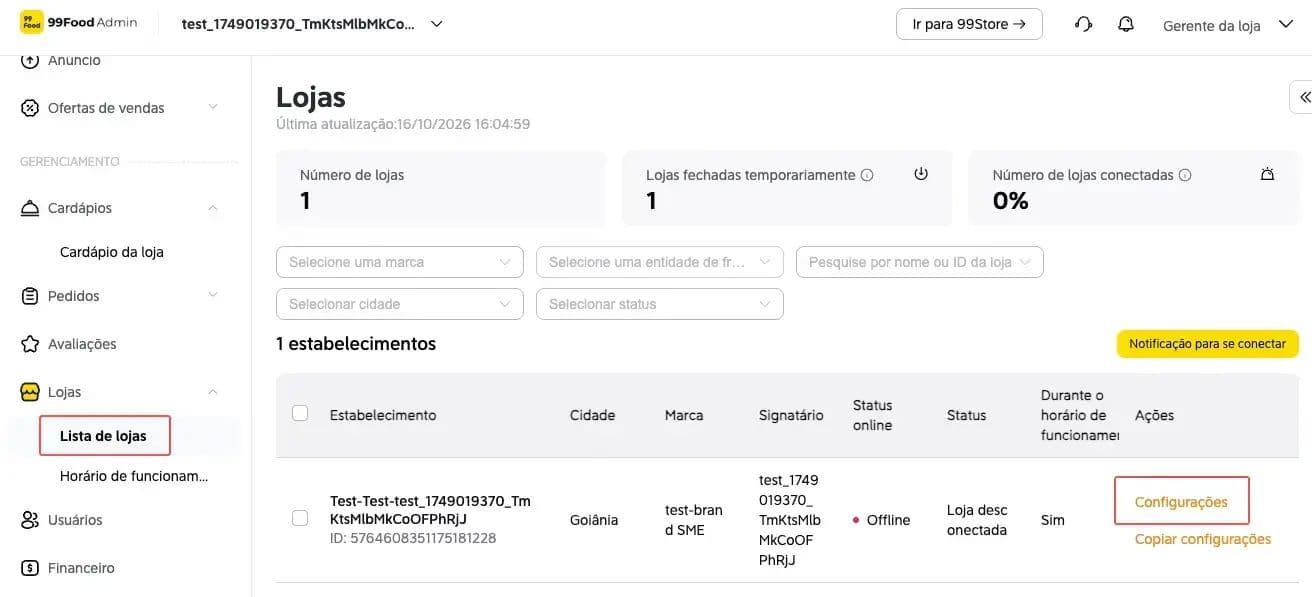1312x597 pixels.
Task: Focus the search by store name or ID field
Action: (x=920, y=262)
